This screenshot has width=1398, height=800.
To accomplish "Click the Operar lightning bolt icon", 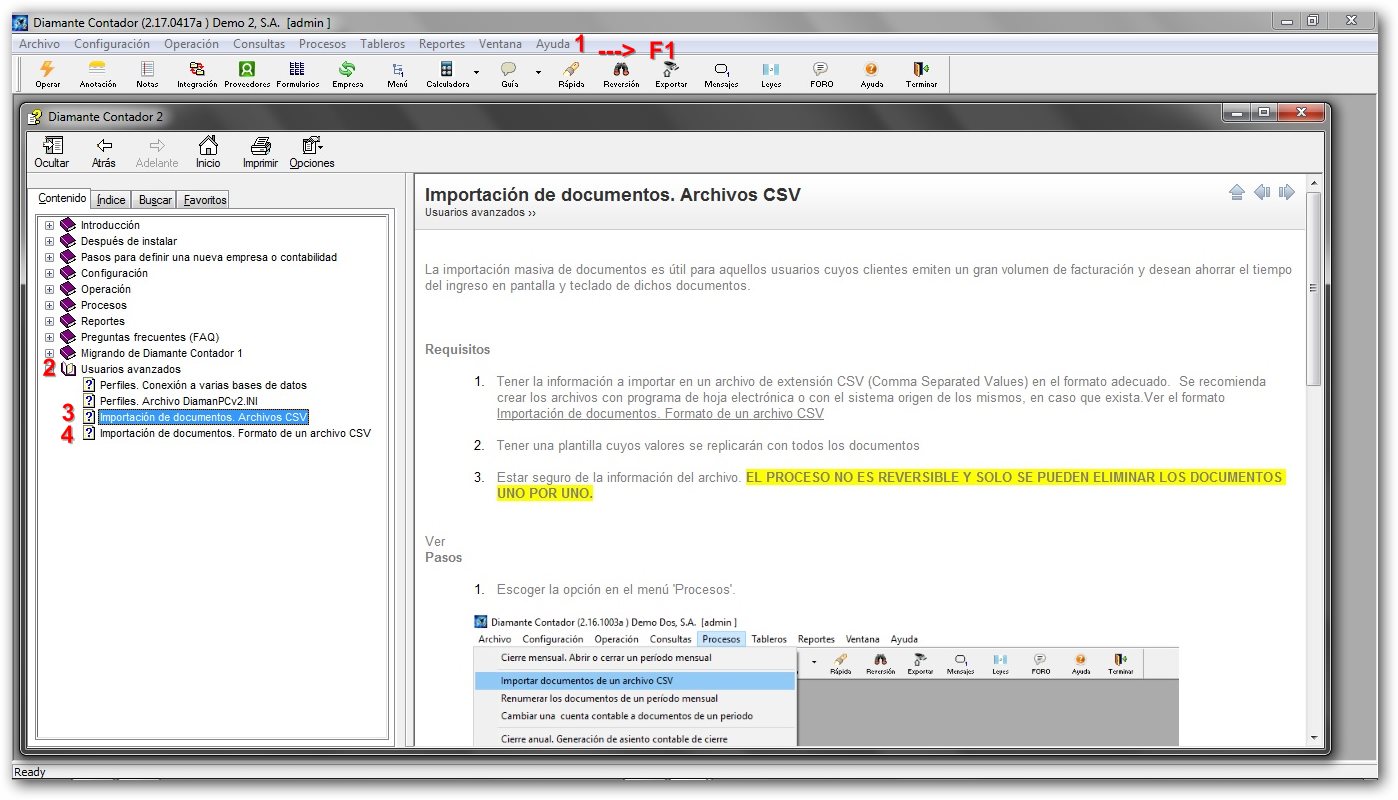I will (x=47, y=69).
